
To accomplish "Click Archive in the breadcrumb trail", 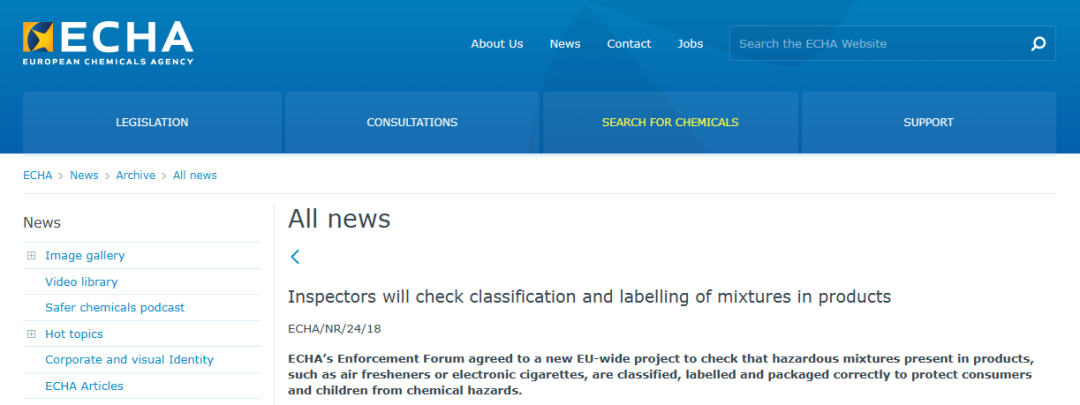I will pos(135,175).
